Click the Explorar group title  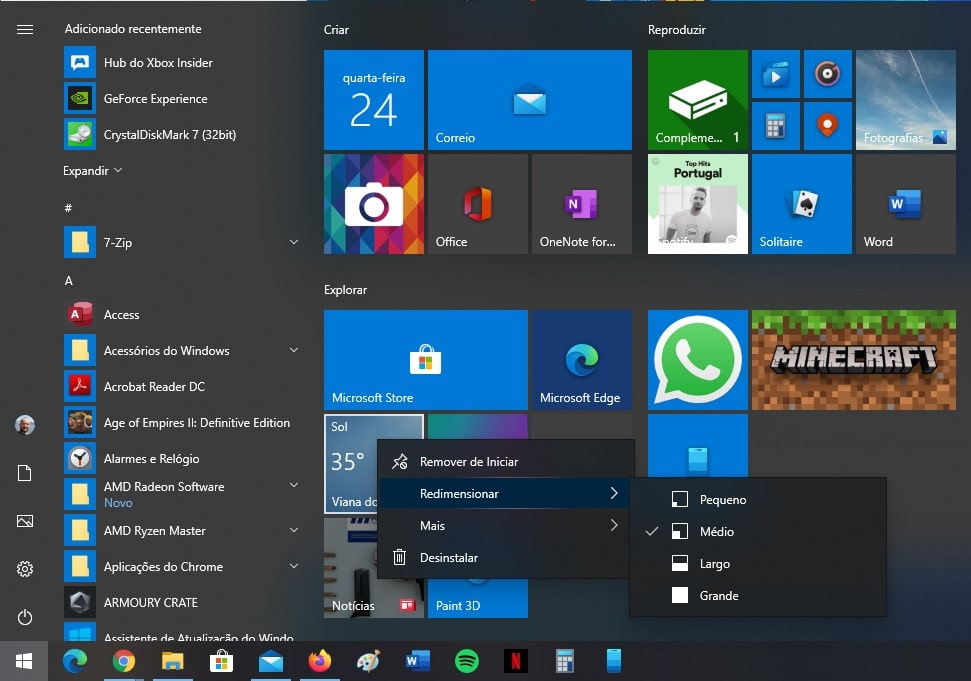[346, 290]
